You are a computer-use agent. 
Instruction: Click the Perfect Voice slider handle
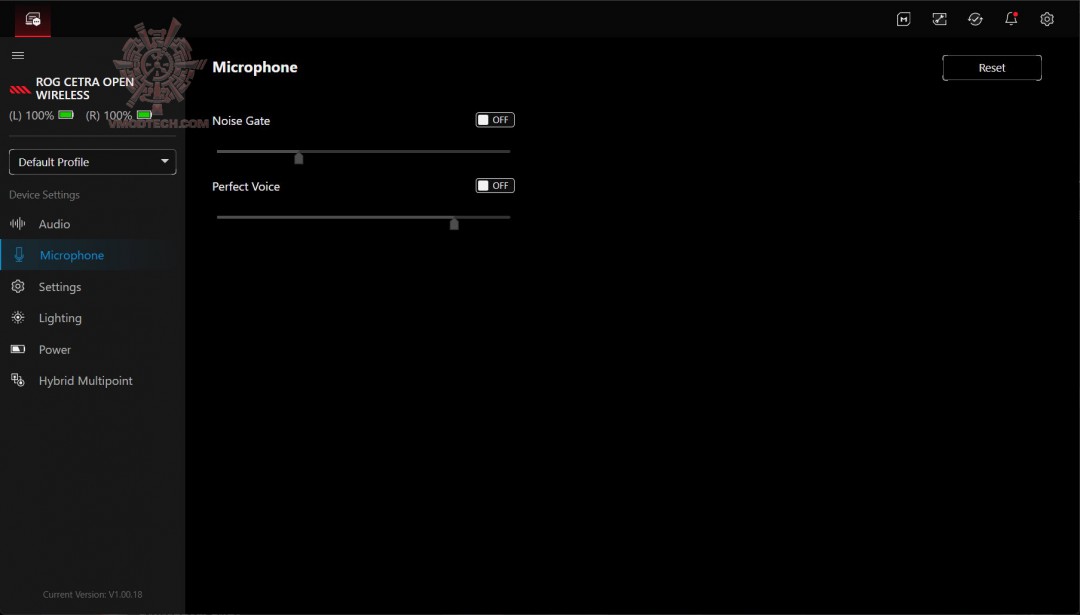pyautogui.click(x=454, y=223)
